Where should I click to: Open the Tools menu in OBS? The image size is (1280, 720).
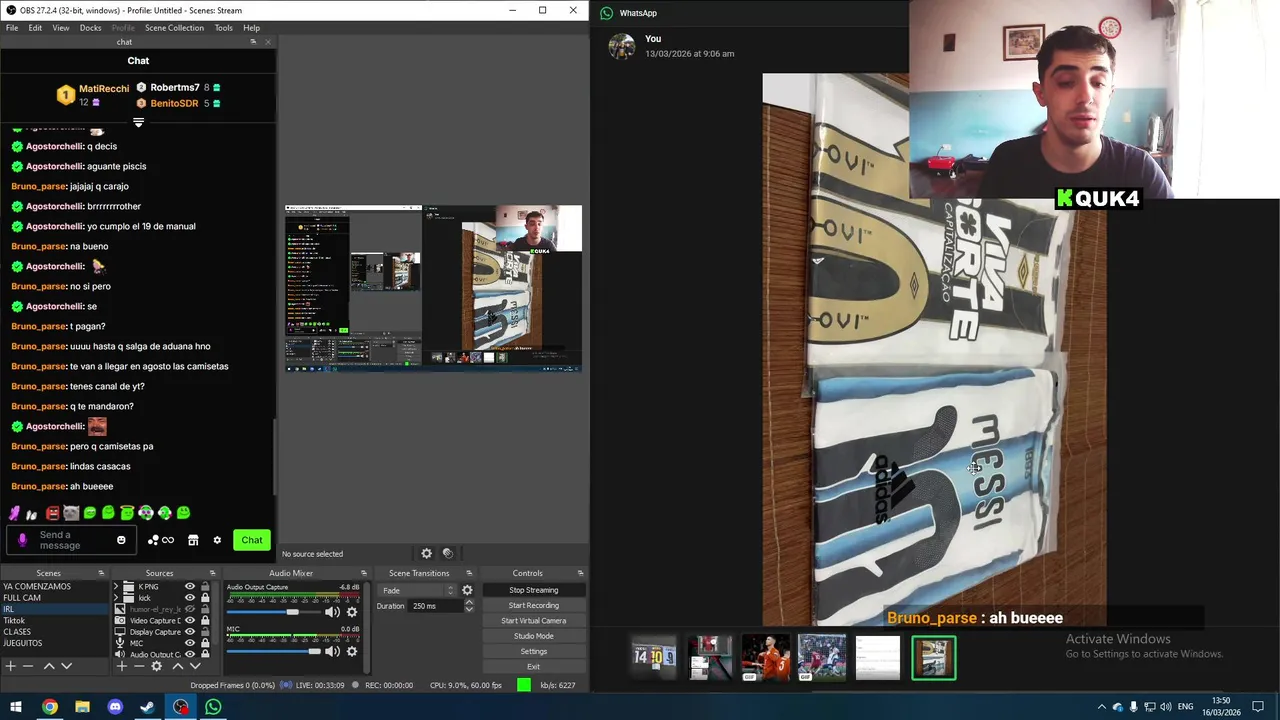click(x=224, y=28)
